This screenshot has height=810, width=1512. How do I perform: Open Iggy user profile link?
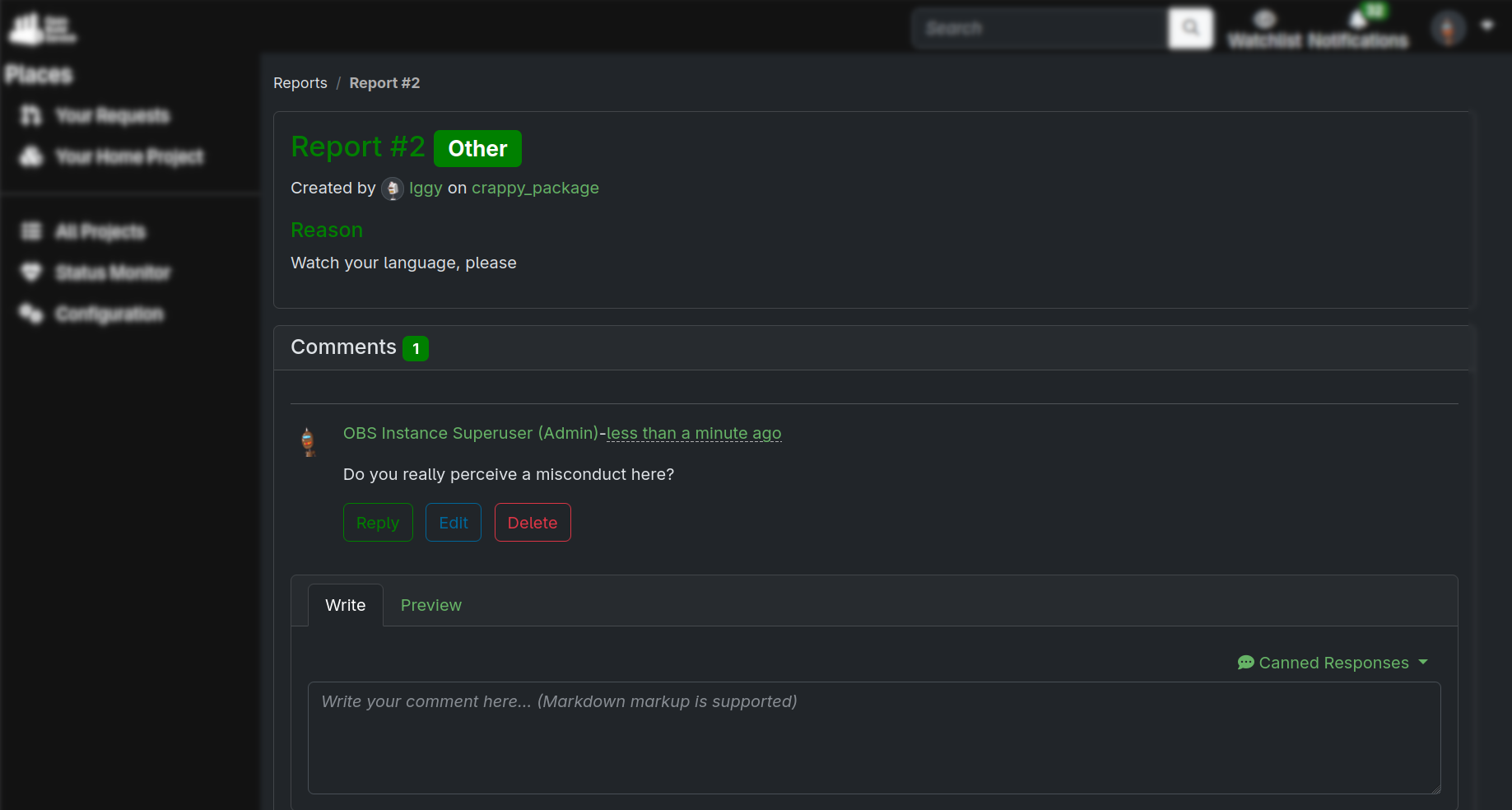click(426, 188)
